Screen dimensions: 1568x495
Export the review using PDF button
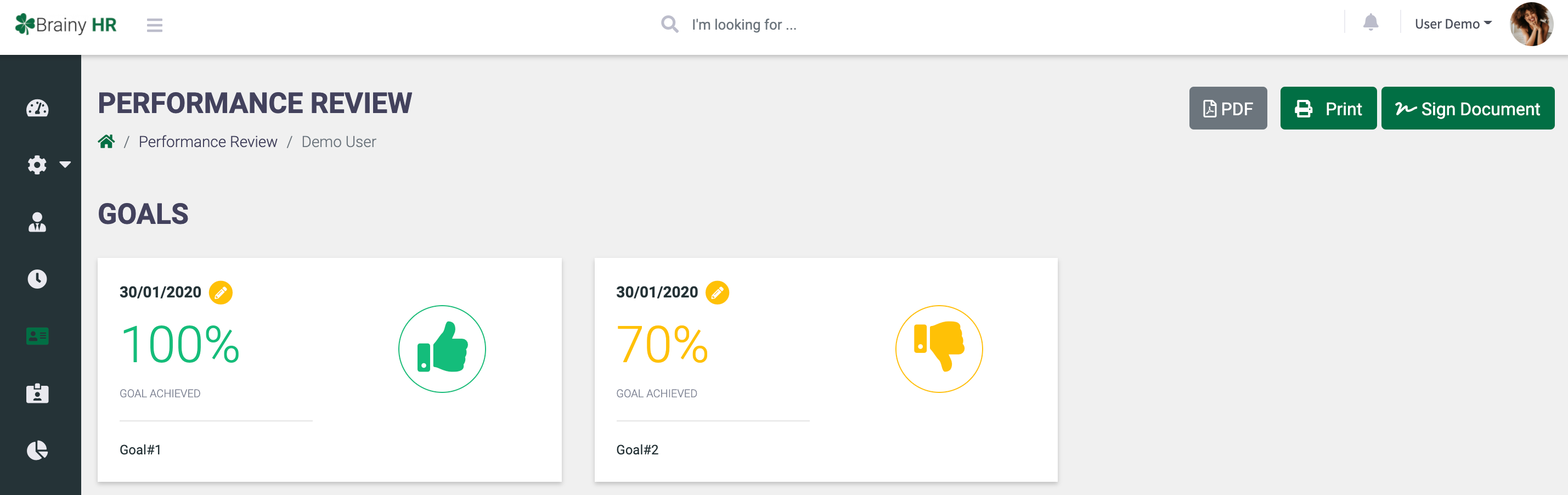pyautogui.click(x=1228, y=108)
